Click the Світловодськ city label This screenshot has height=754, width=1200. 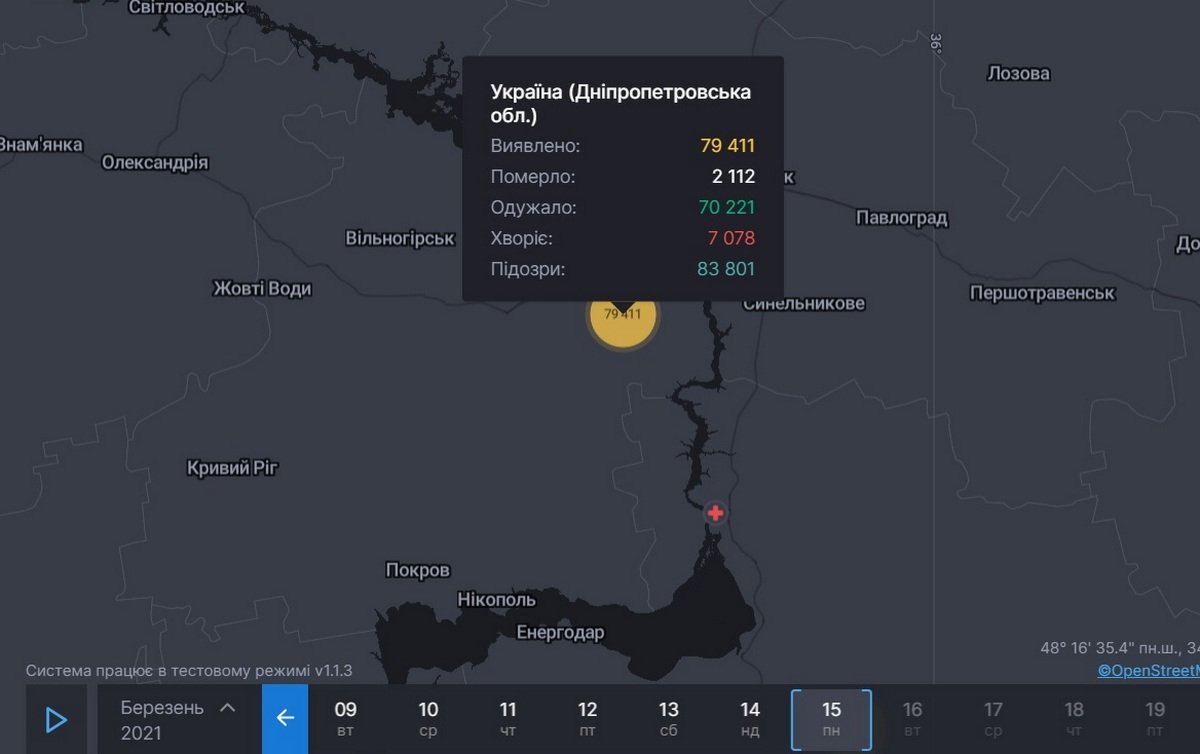pos(188,8)
